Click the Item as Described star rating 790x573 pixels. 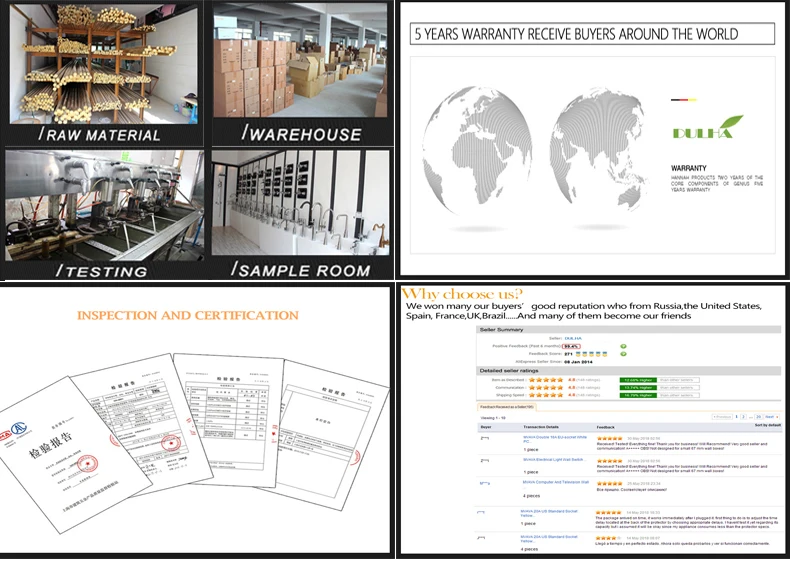[546, 380]
